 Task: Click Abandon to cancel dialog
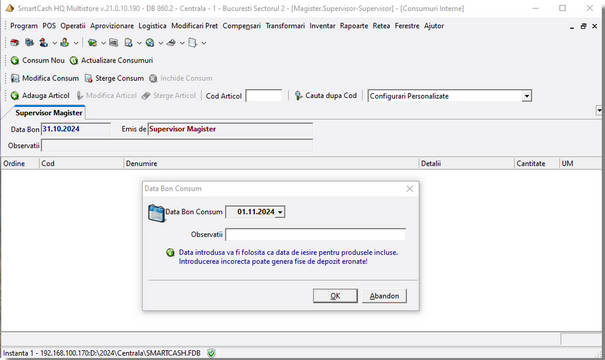click(384, 296)
